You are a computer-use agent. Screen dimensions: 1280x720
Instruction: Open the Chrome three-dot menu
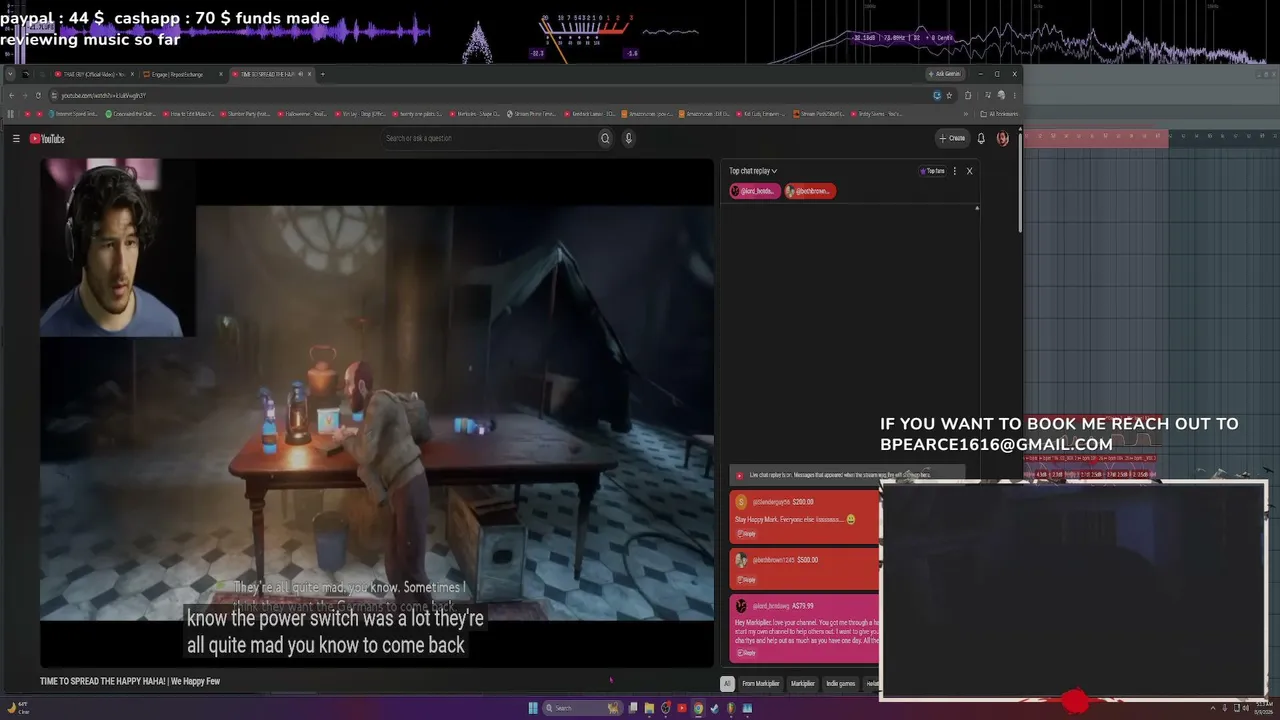(x=1013, y=95)
